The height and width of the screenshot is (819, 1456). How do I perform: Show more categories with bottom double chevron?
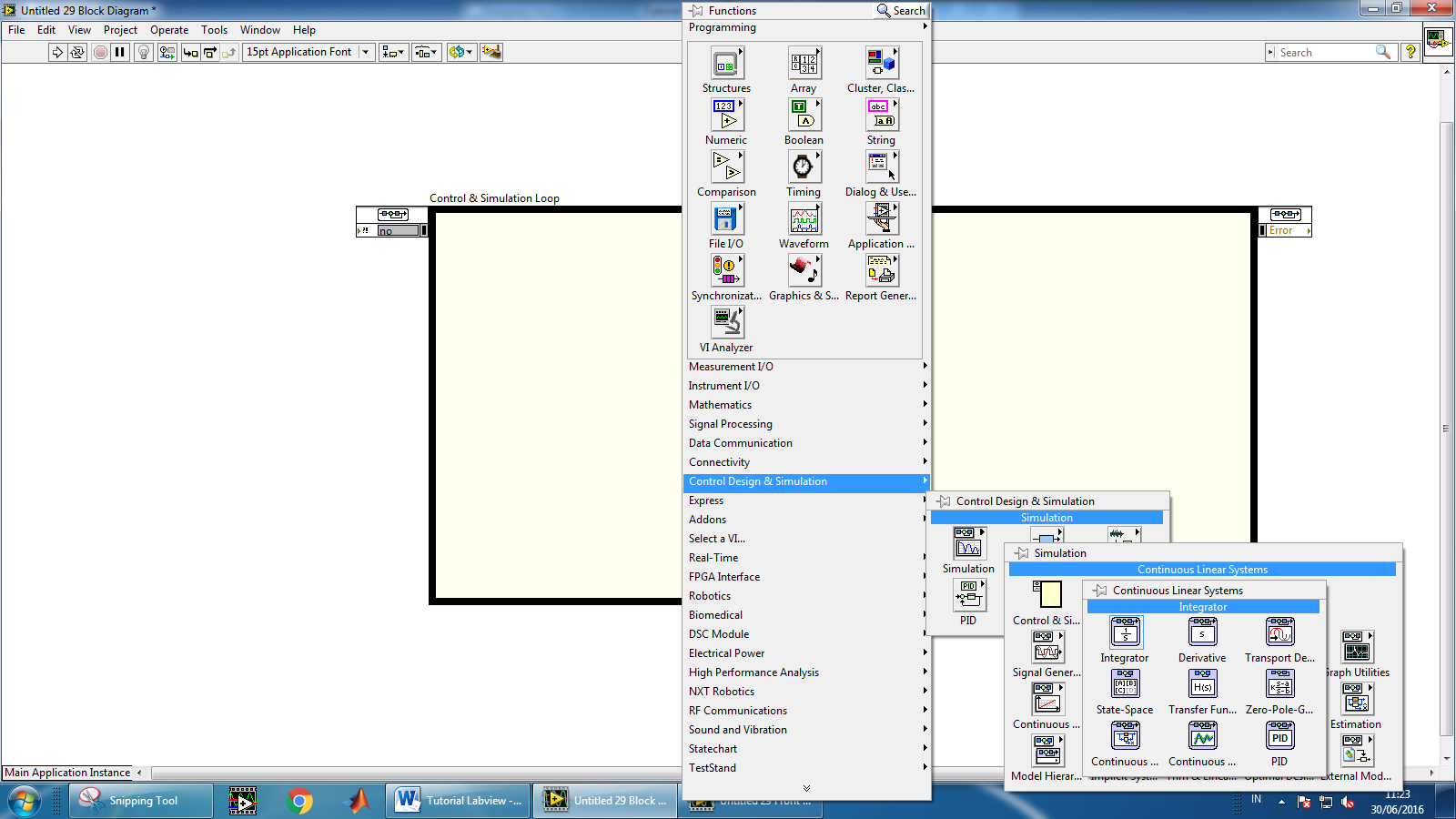(806, 788)
